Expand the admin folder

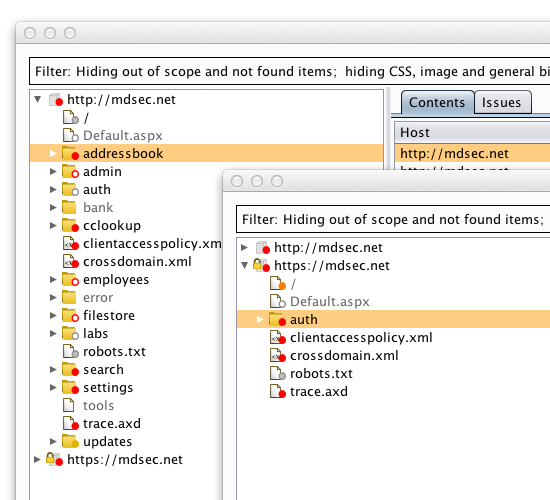point(53,171)
